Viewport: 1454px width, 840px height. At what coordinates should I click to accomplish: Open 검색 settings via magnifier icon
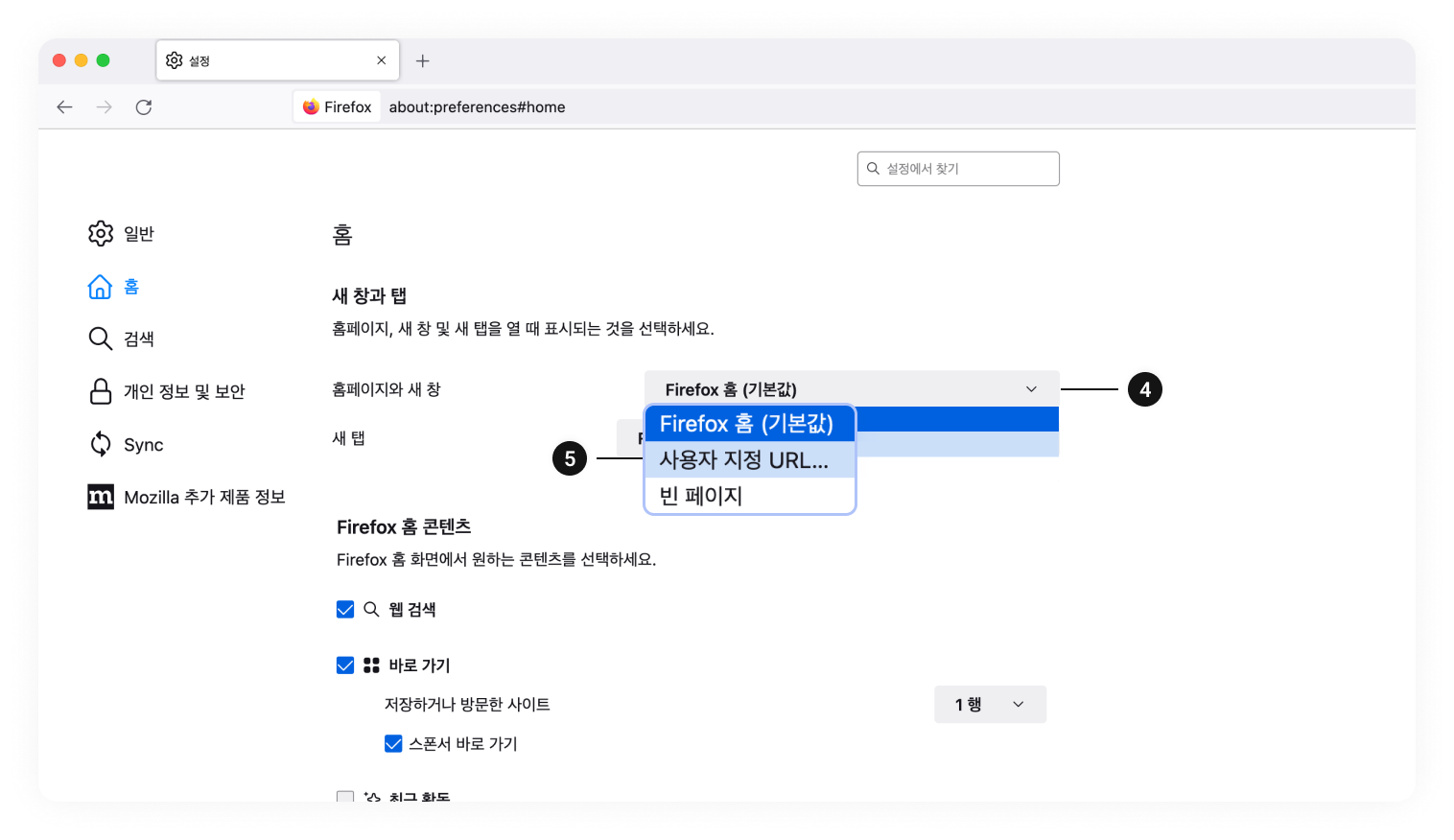tap(100, 338)
